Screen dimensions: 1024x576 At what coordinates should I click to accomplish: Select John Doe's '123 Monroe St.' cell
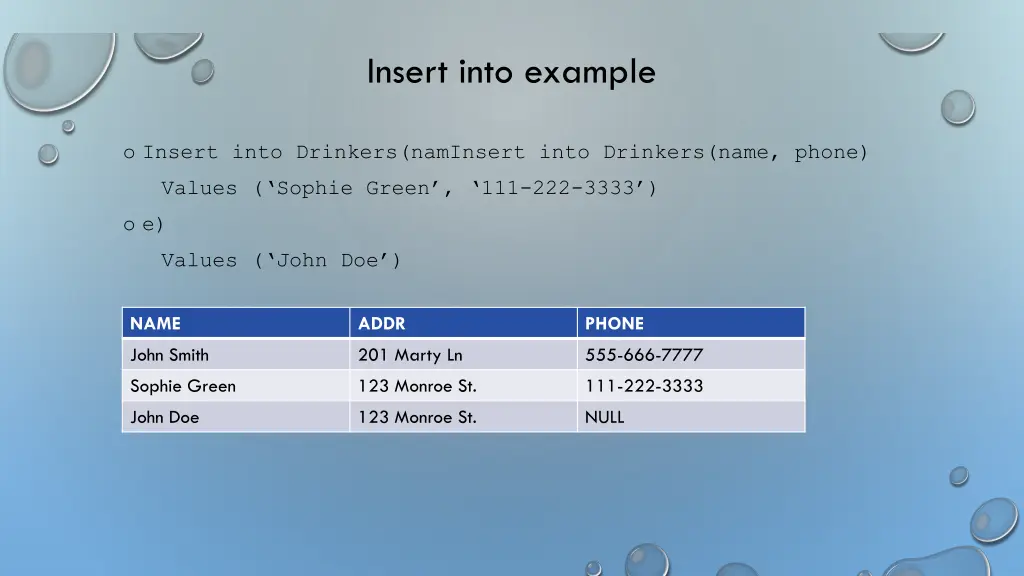(463, 417)
